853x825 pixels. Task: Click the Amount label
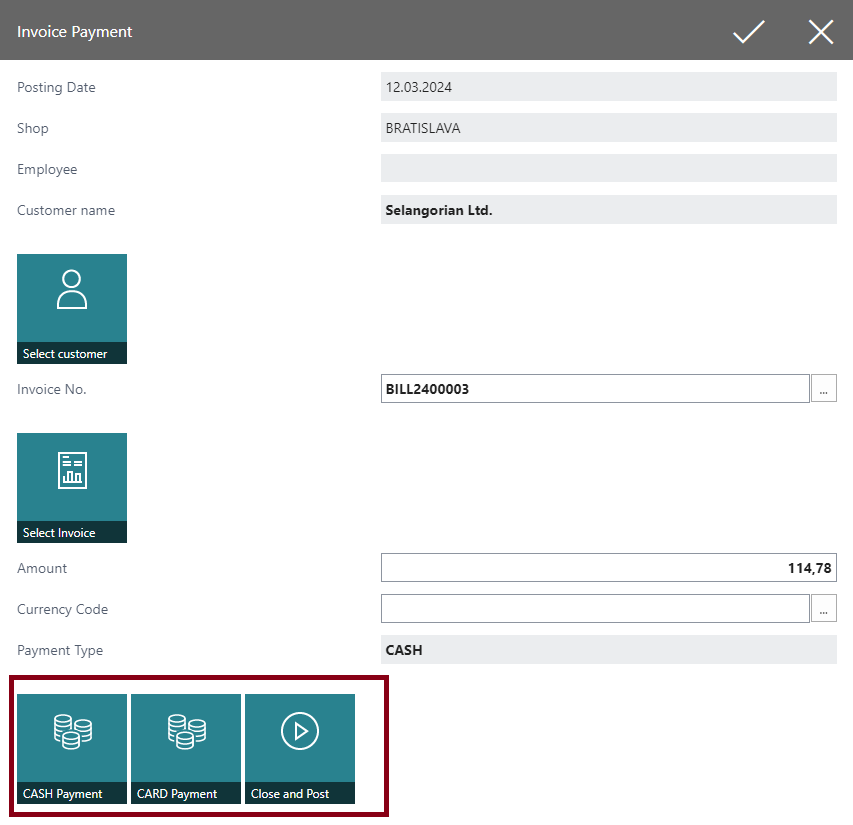point(42,568)
